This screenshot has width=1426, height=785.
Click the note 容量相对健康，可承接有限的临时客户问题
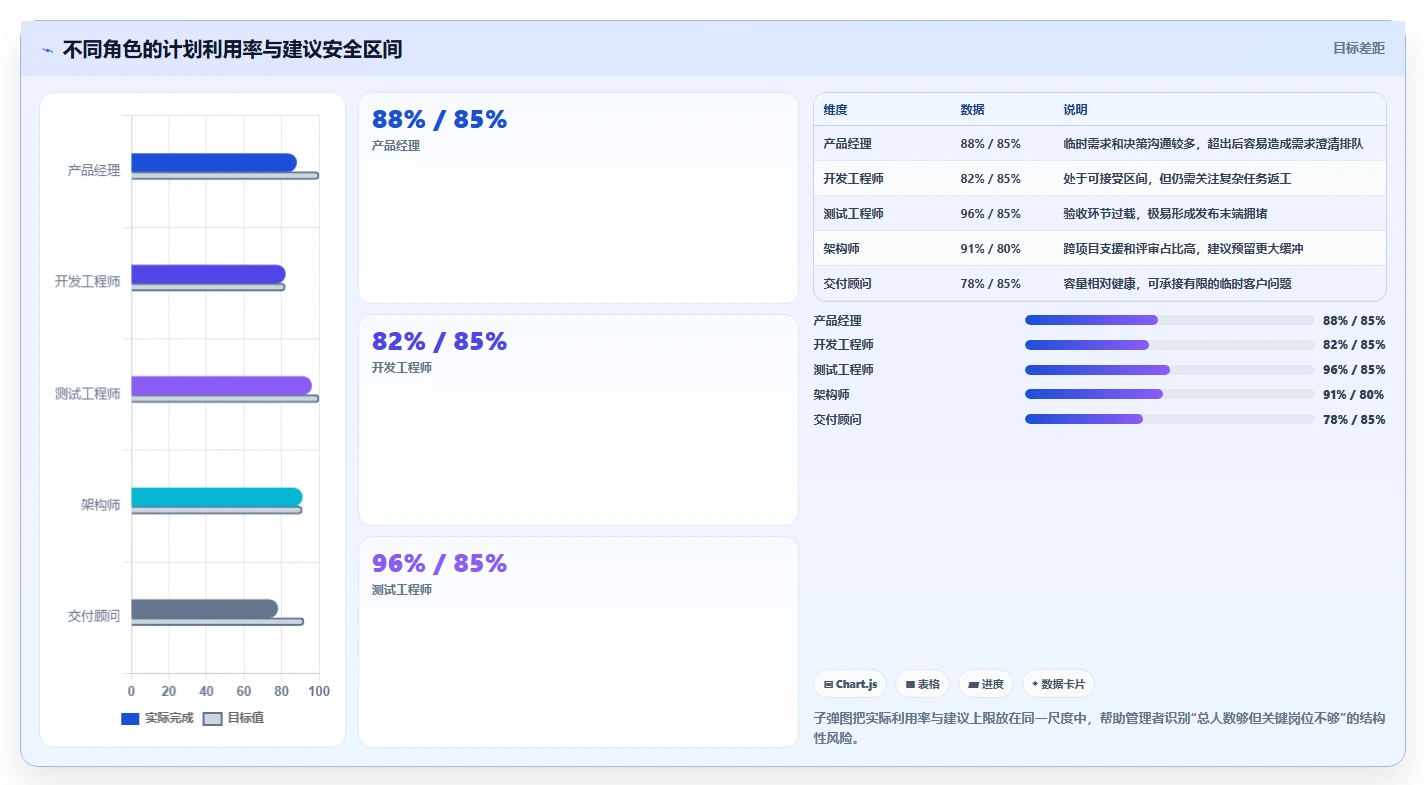1177,284
